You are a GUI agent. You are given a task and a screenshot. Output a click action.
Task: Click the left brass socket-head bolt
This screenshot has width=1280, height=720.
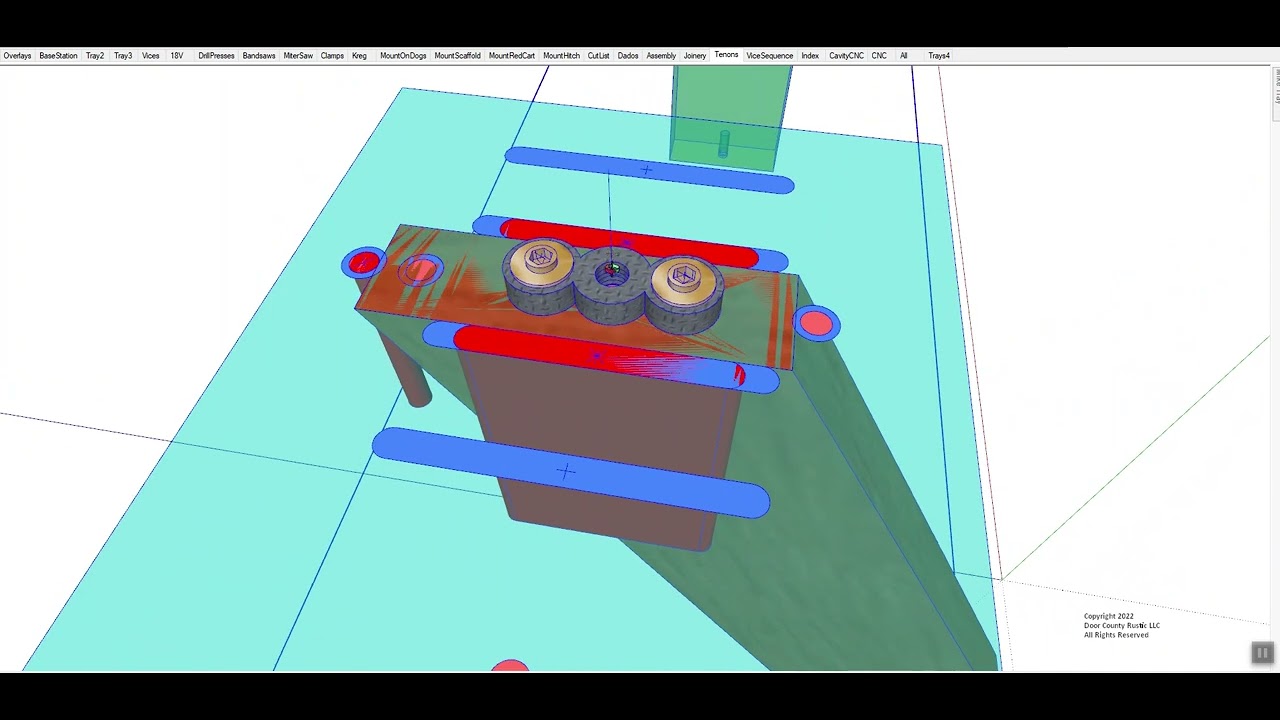click(x=541, y=259)
